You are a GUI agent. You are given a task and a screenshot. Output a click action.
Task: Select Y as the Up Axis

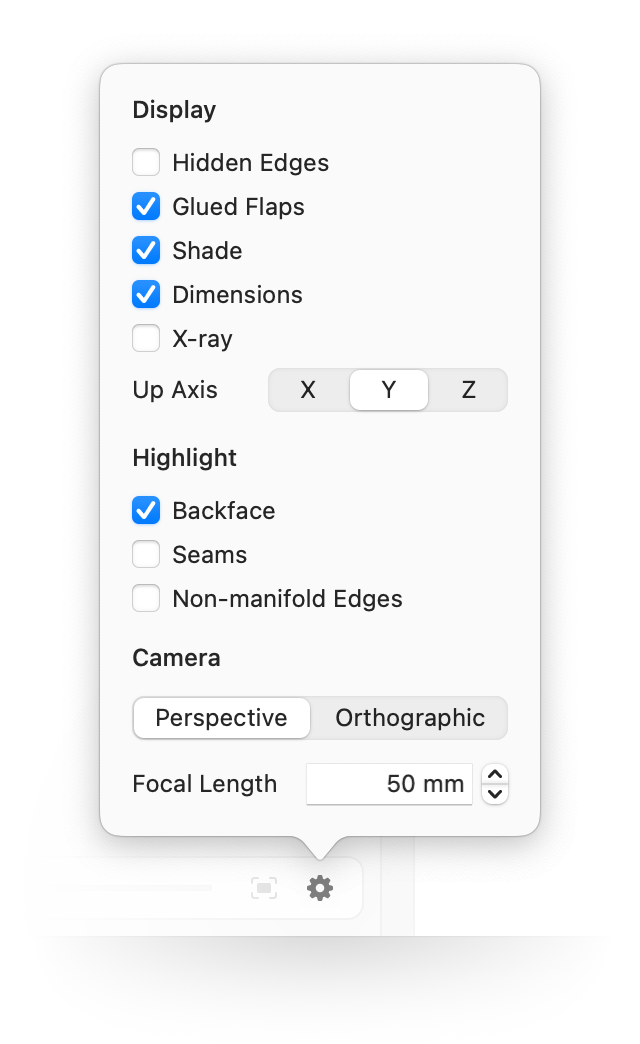[389, 390]
